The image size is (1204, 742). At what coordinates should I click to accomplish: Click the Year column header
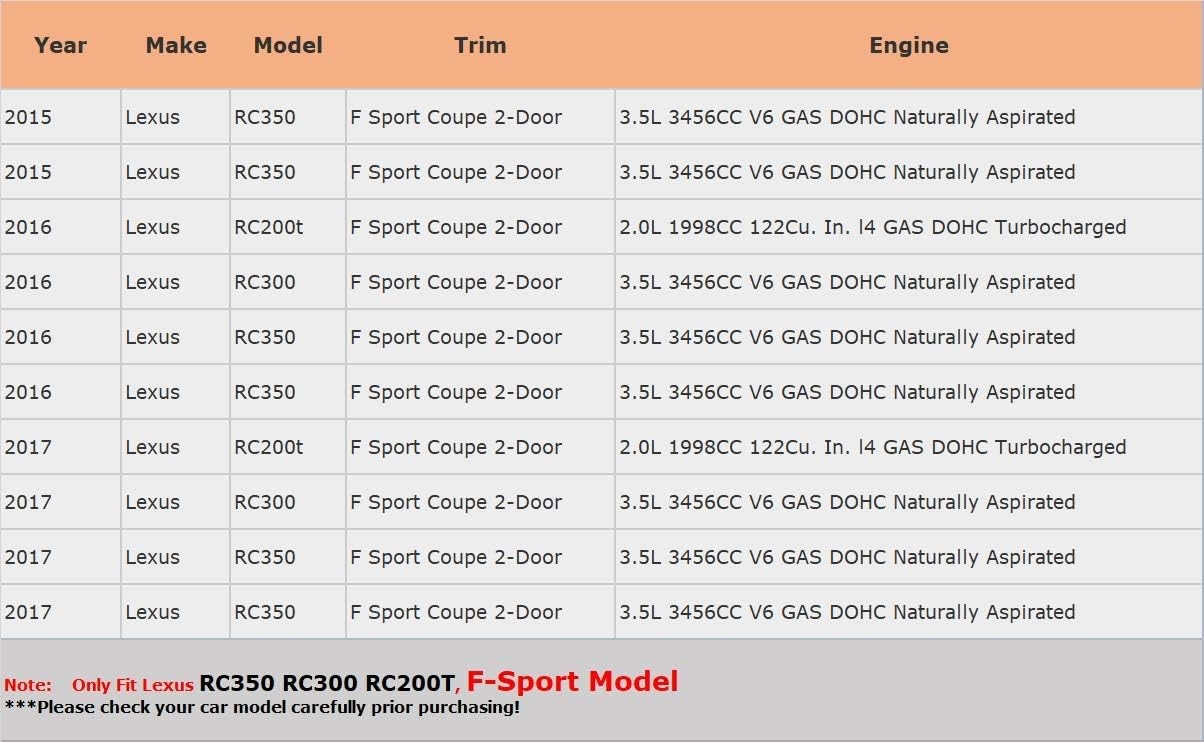point(60,45)
